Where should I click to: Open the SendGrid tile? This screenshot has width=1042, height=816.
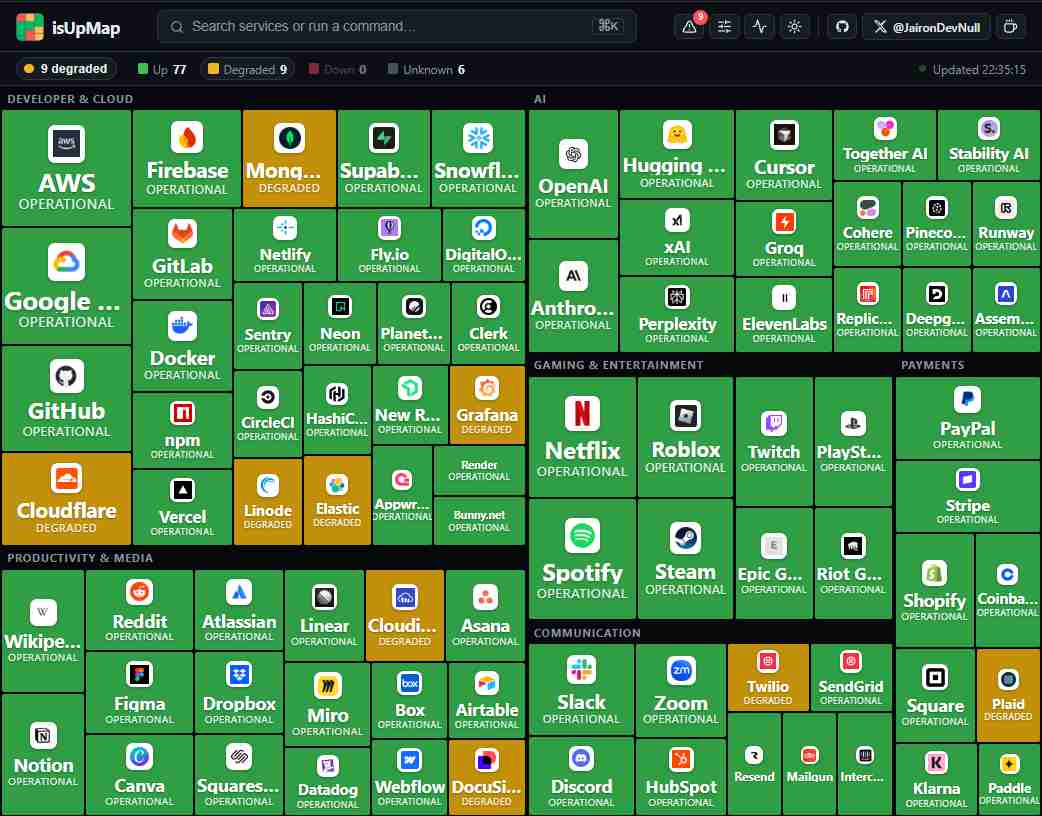(851, 677)
